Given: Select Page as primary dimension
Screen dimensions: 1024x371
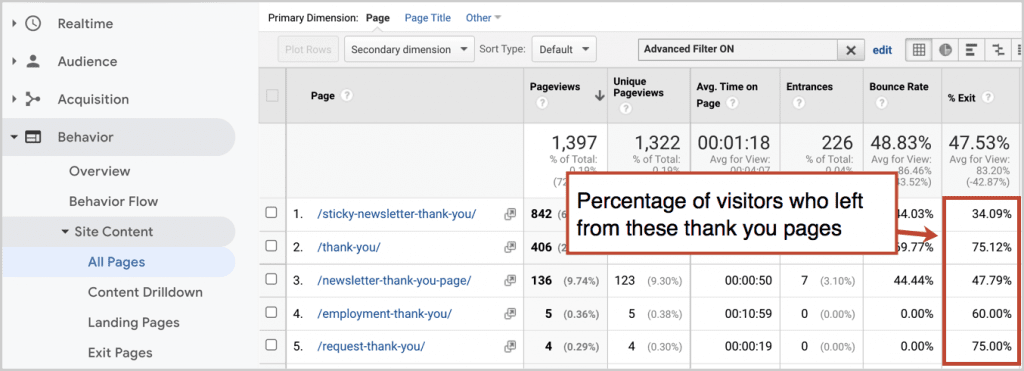Looking at the screenshot, I should click(377, 18).
